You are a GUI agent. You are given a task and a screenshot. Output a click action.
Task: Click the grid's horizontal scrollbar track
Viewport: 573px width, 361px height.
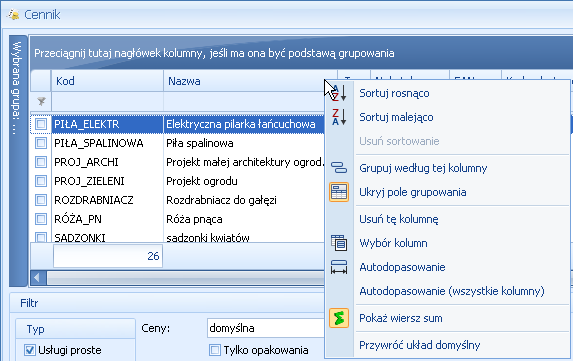click(185, 278)
